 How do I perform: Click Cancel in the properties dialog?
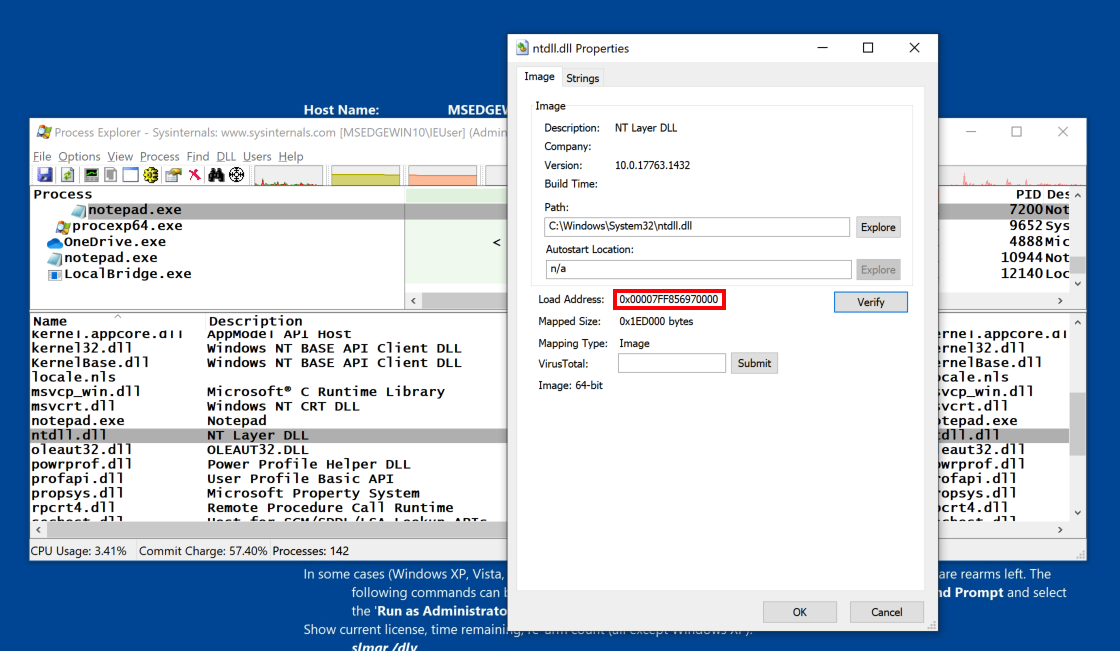[x=886, y=612]
